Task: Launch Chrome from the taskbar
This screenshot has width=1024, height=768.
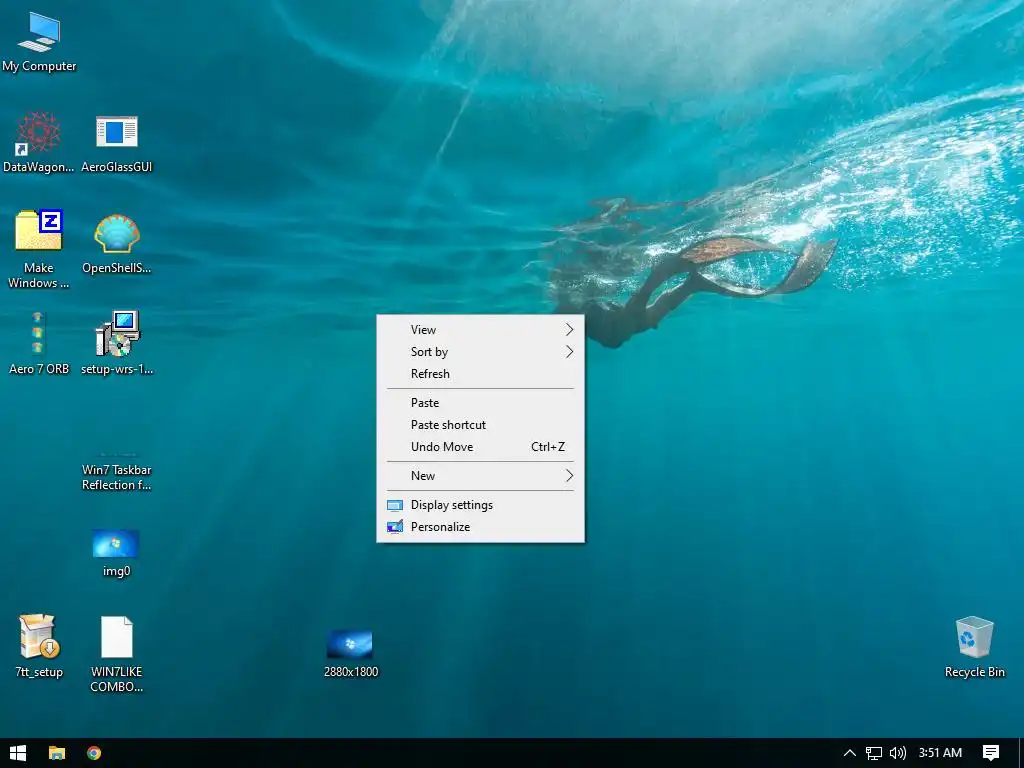Action: point(94,753)
